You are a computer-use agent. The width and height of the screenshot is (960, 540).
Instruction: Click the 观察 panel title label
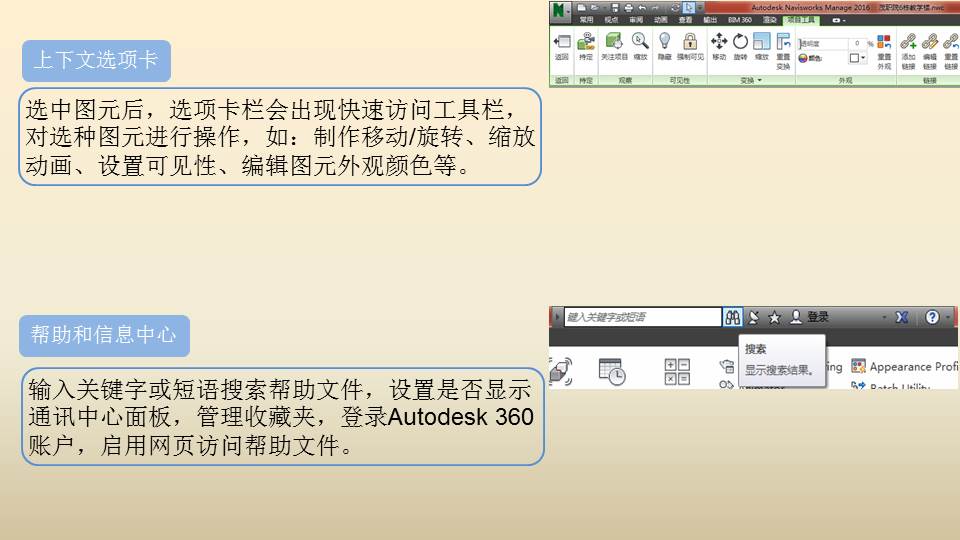[625, 80]
